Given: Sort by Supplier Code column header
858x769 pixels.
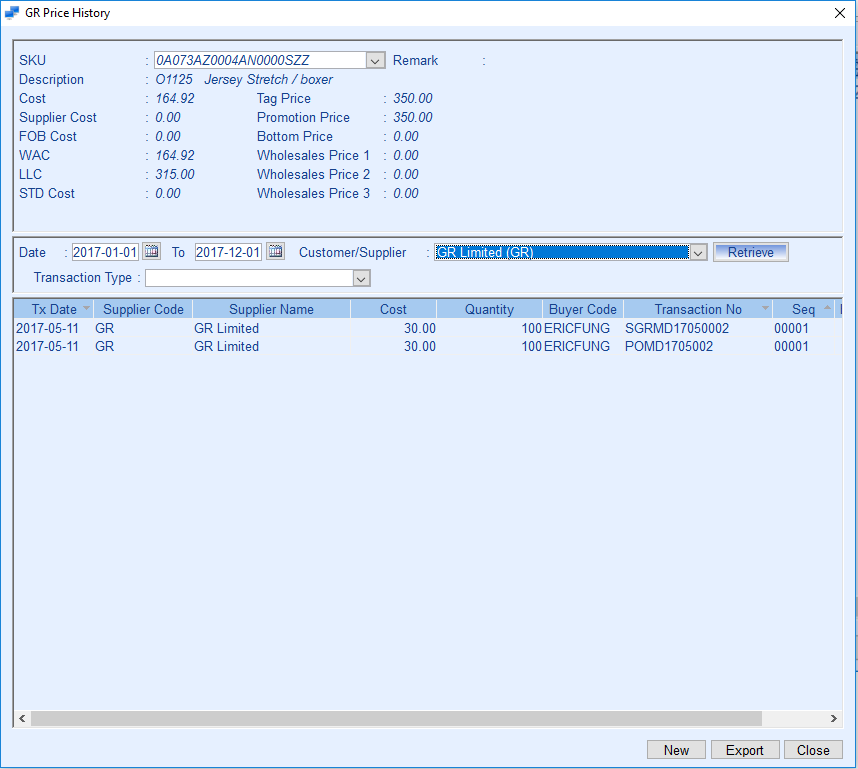Looking at the screenshot, I should pos(143,309).
